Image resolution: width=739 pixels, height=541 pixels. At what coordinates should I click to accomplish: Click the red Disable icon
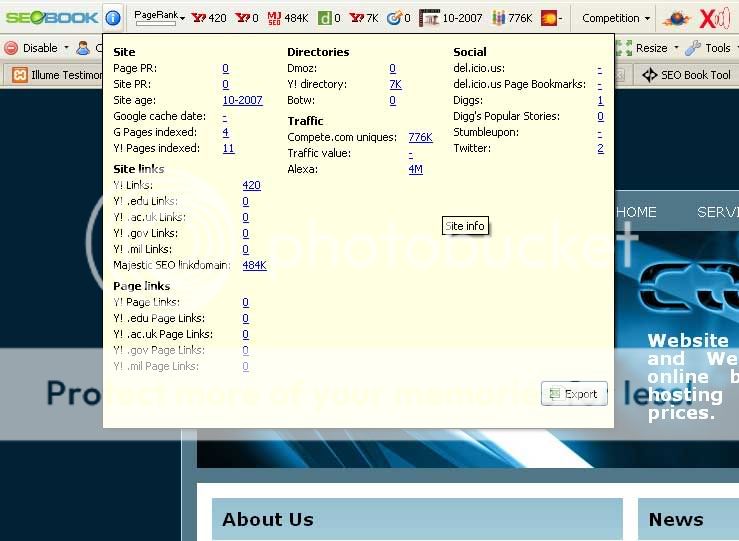pyautogui.click(x=11, y=48)
